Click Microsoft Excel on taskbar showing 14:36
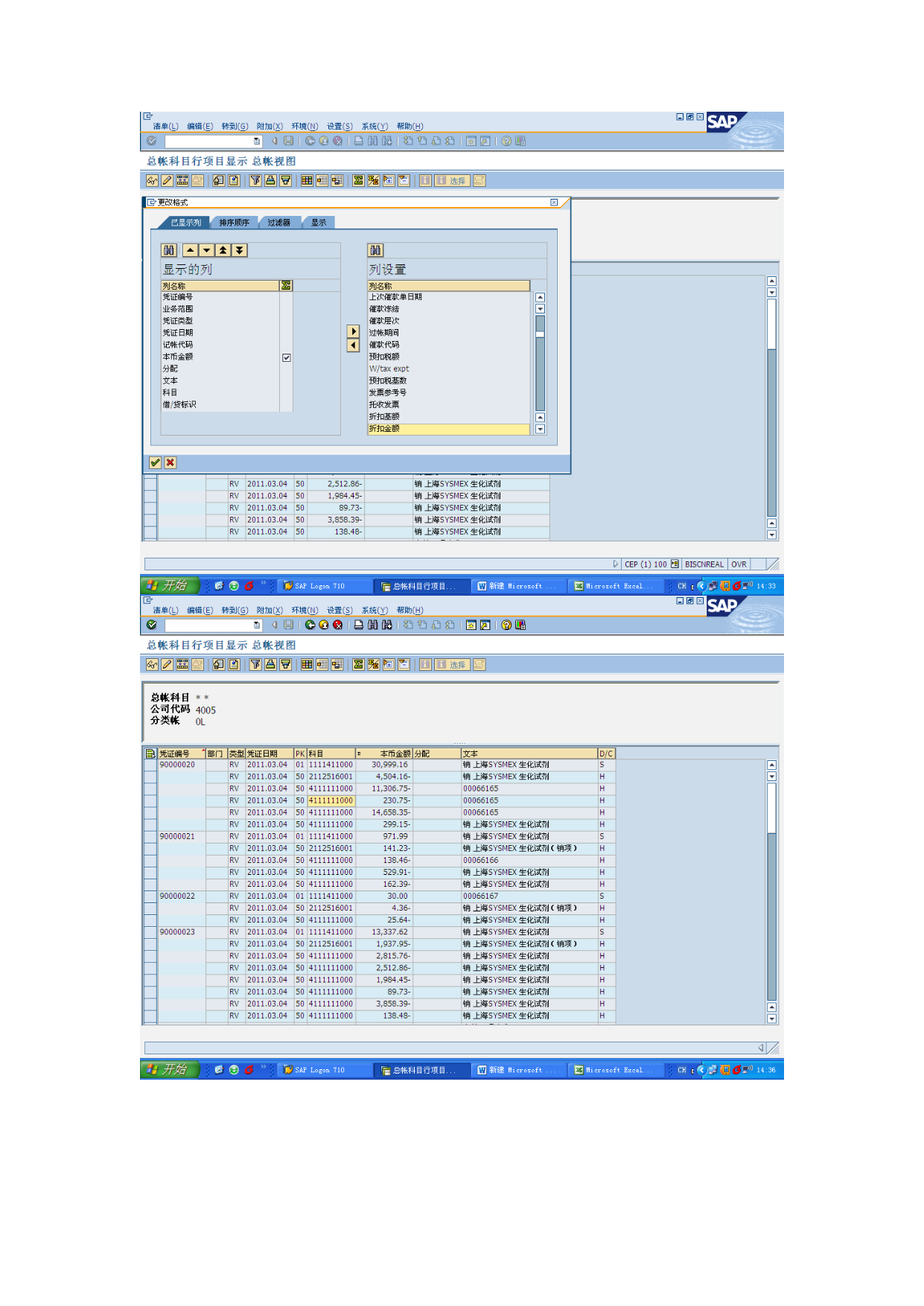Viewport: 924px width, 1306px height. click(615, 1070)
